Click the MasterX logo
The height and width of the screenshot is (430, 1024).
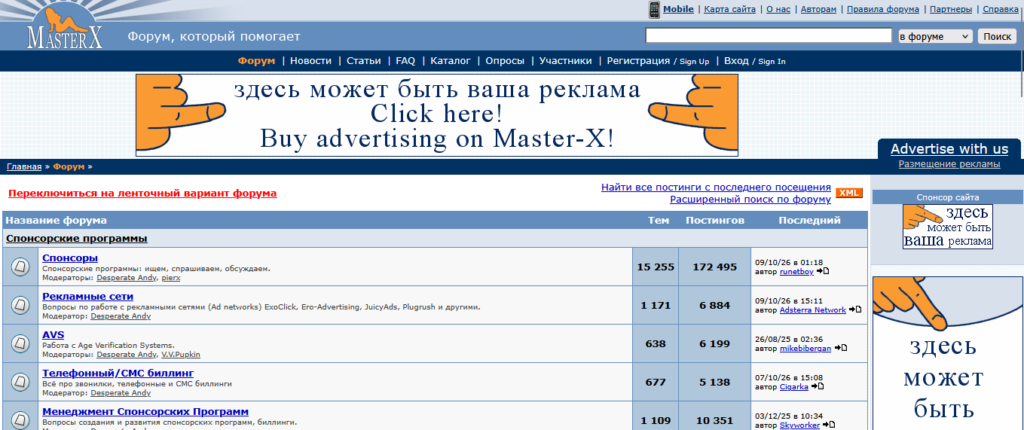pos(65,28)
